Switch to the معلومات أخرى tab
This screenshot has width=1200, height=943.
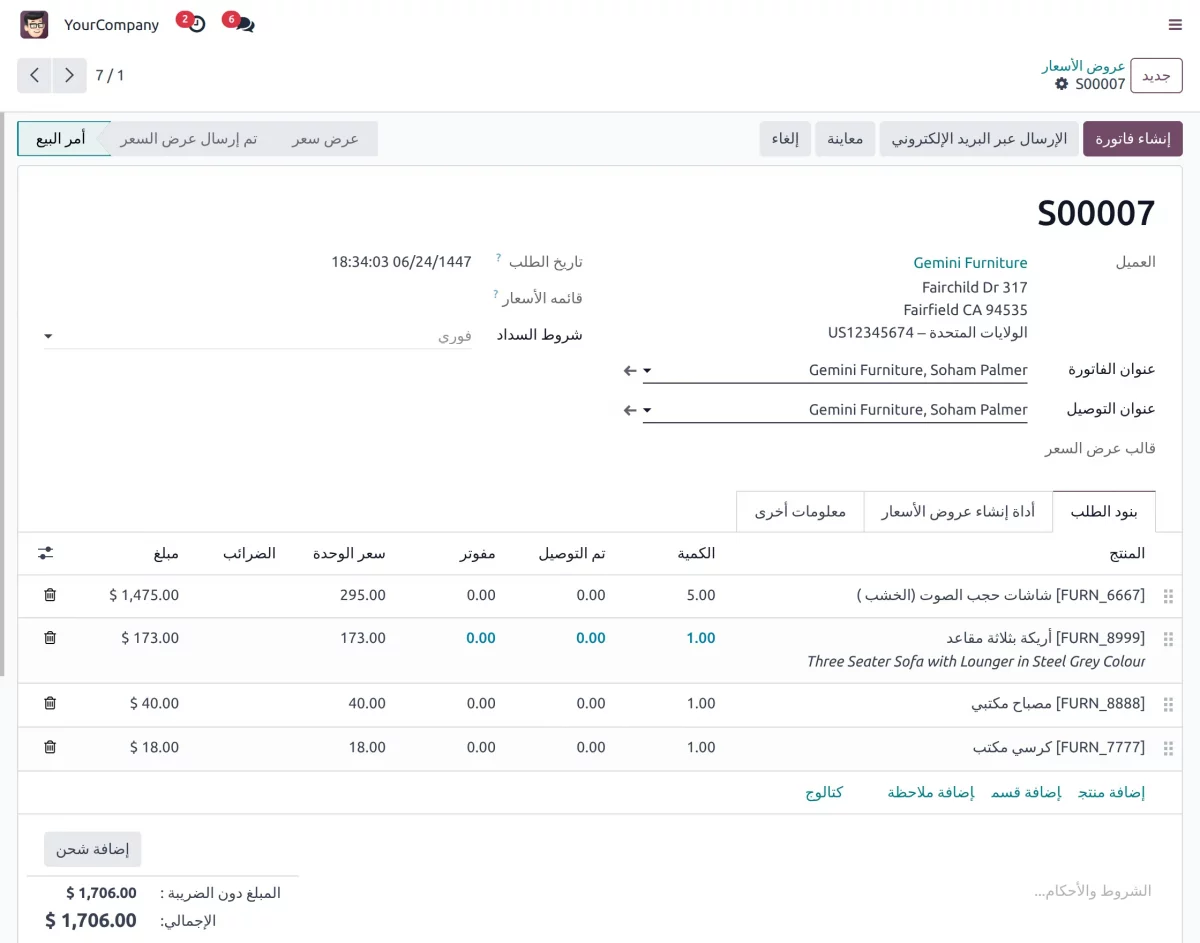(799, 511)
